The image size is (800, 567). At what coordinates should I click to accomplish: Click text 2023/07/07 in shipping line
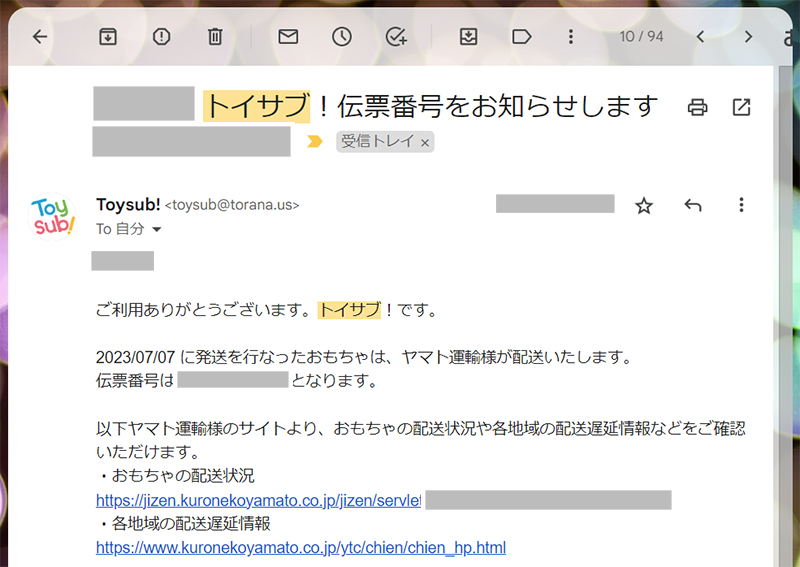tap(136, 357)
